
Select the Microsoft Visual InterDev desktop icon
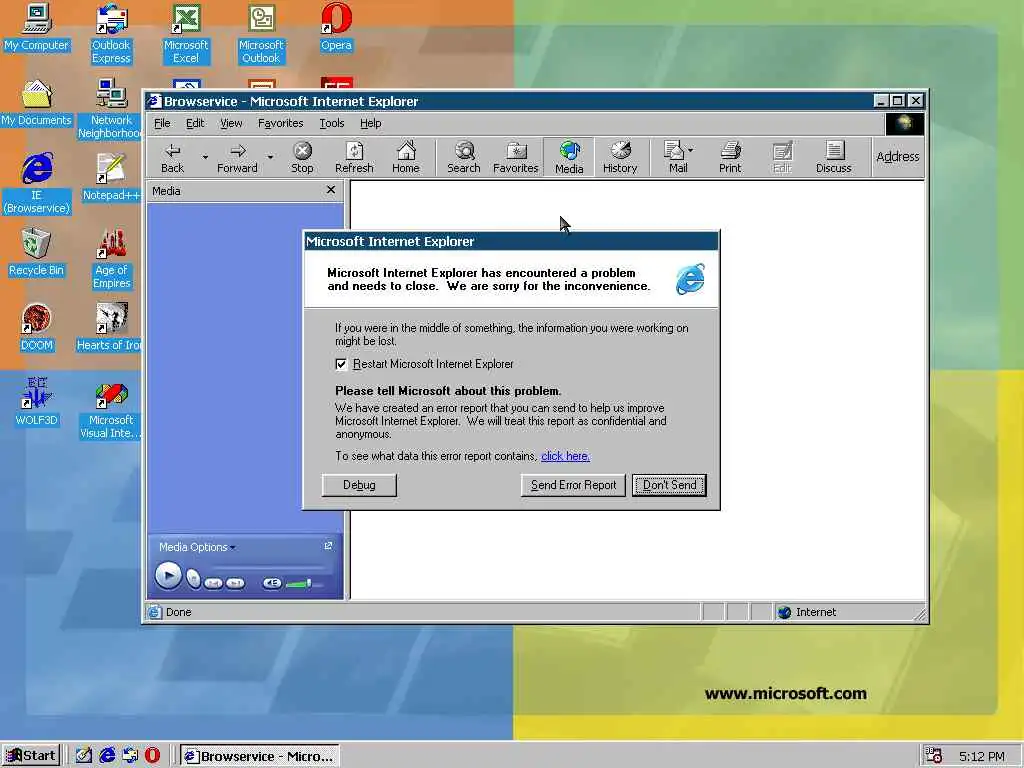click(x=111, y=411)
